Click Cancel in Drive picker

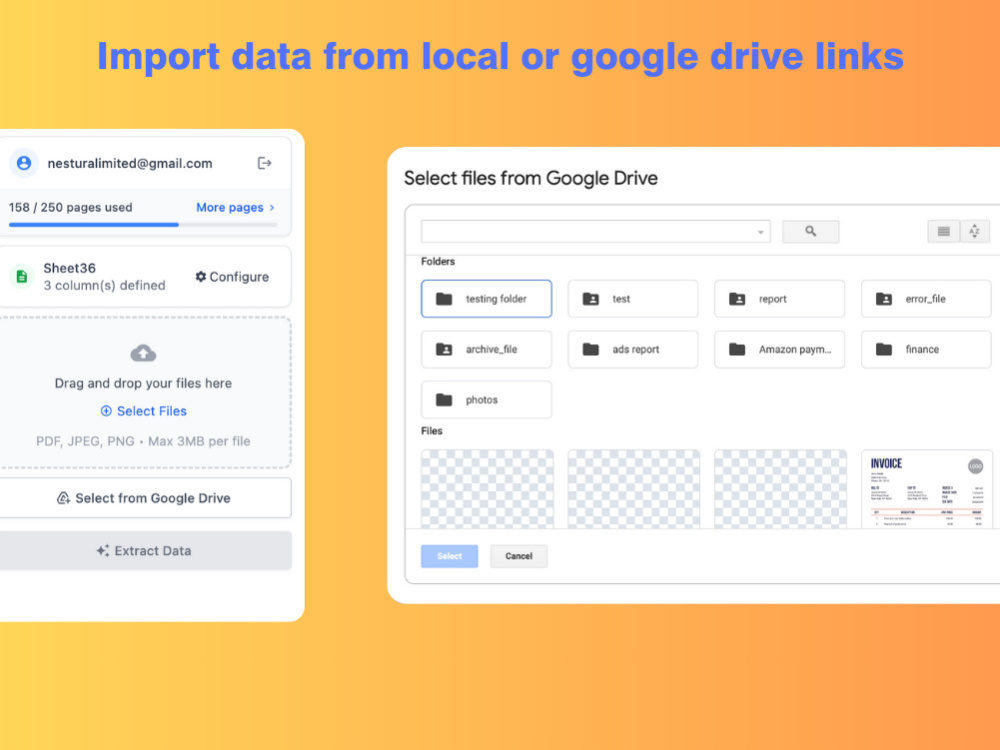(x=518, y=556)
